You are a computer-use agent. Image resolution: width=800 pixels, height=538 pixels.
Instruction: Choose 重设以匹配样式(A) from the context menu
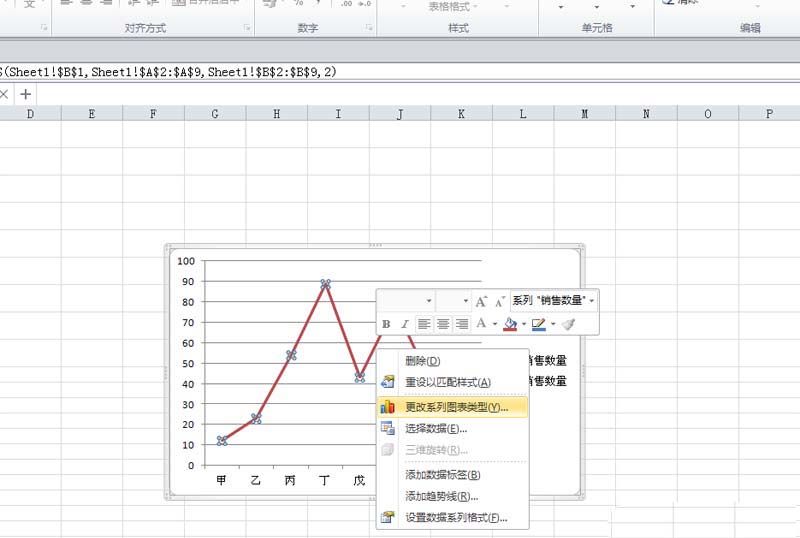tap(453, 382)
